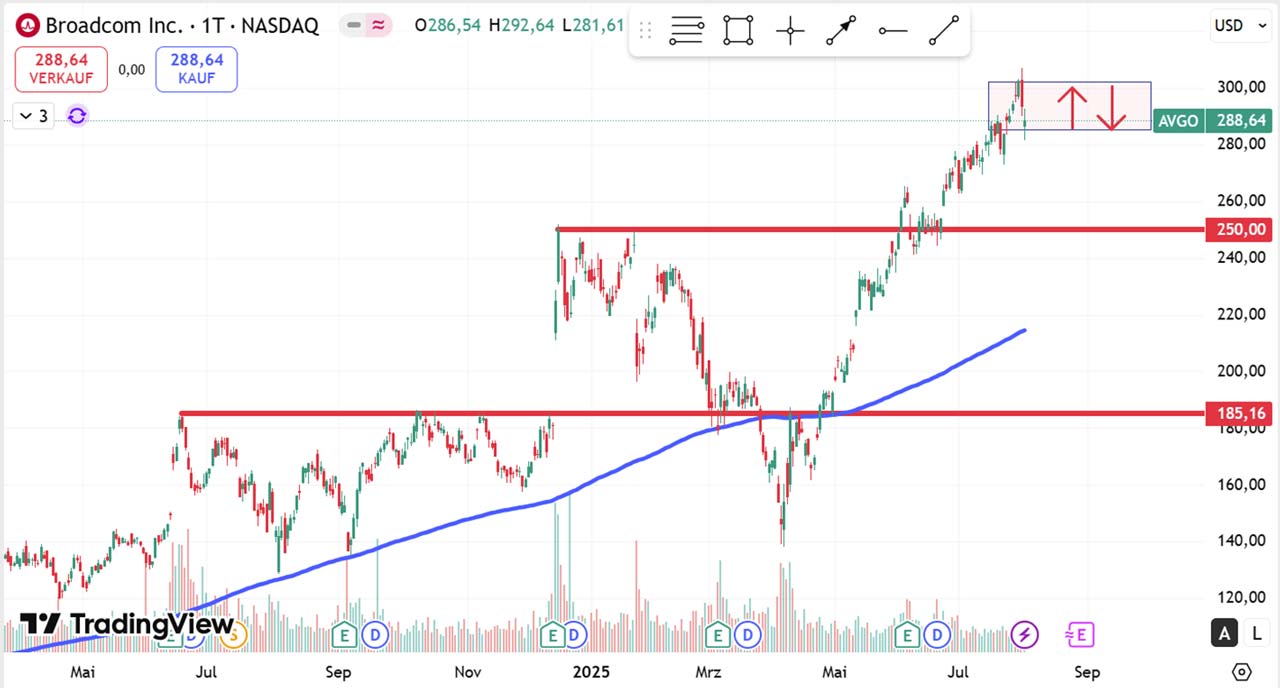Click the purple lightning news marker

point(1025,634)
